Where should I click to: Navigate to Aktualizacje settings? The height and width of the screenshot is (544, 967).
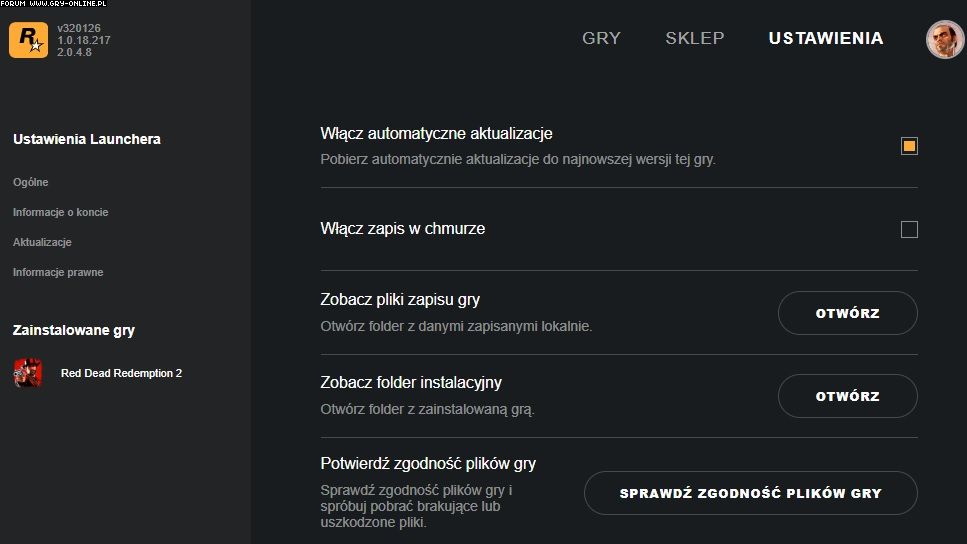[x=42, y=242]
